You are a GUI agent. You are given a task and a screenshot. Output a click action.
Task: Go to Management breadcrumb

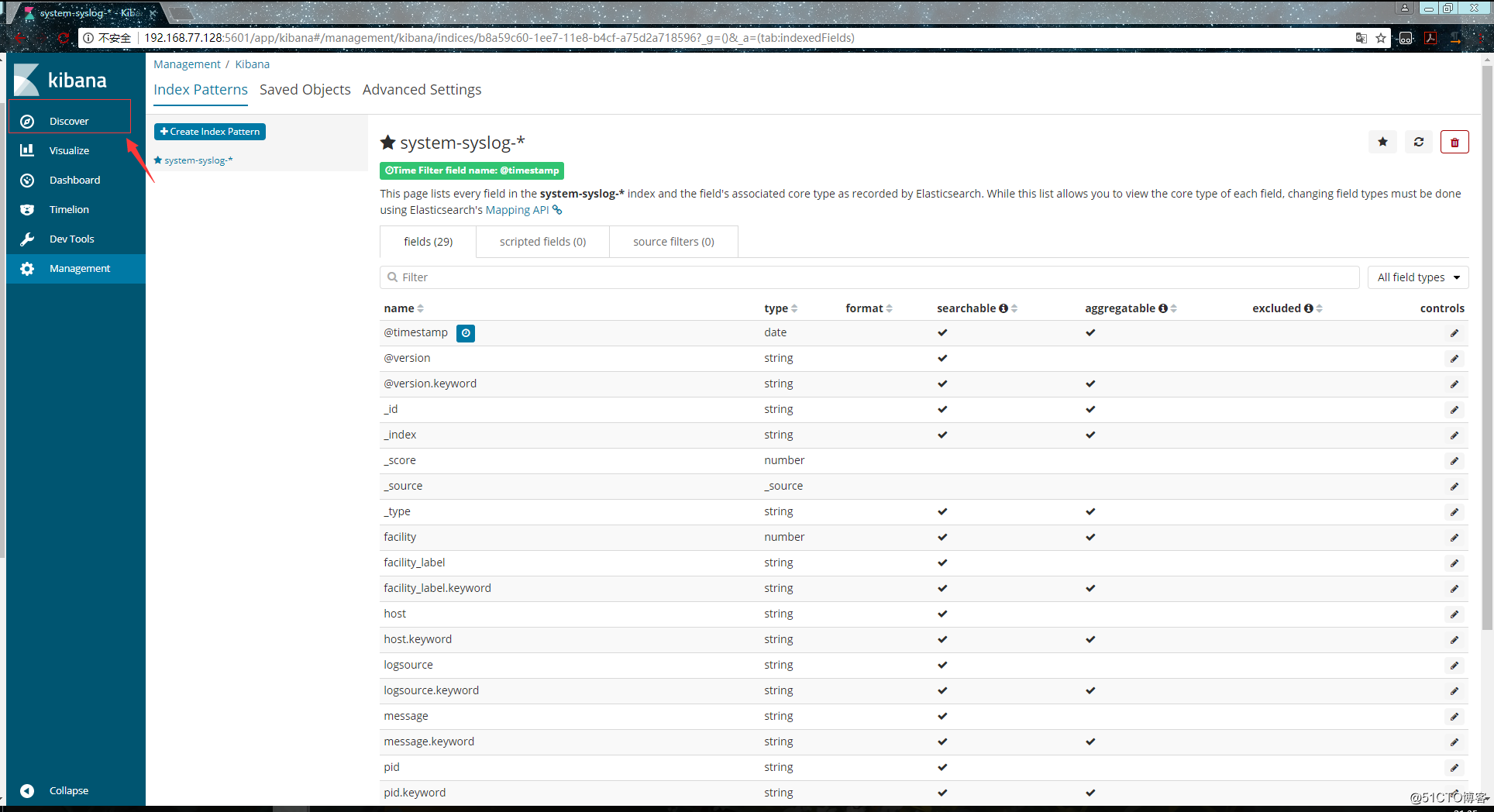pyautogui.click(x=187, y=64)
